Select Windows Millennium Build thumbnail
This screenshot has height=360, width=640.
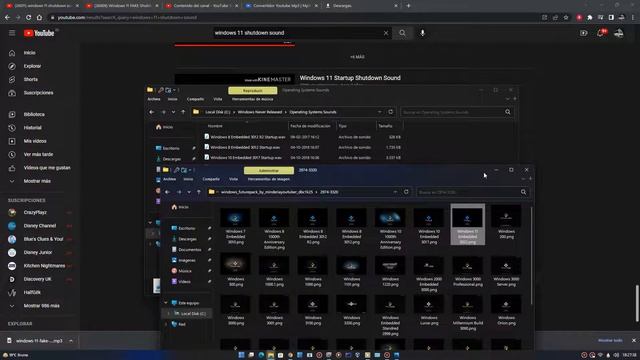pyautogui.click(x=467, y=314)
